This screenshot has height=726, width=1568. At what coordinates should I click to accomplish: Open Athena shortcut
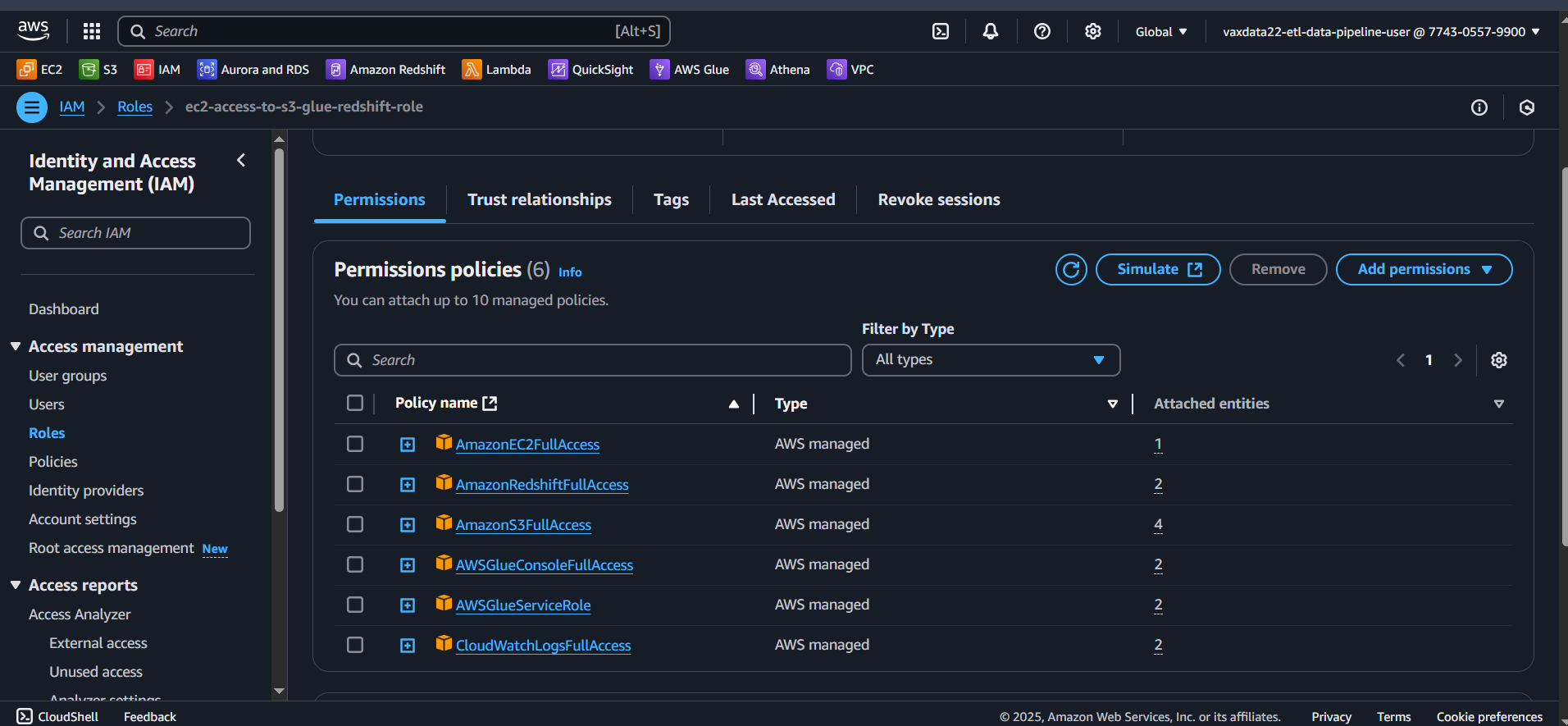pyautogui.click(x=778, y=70)
